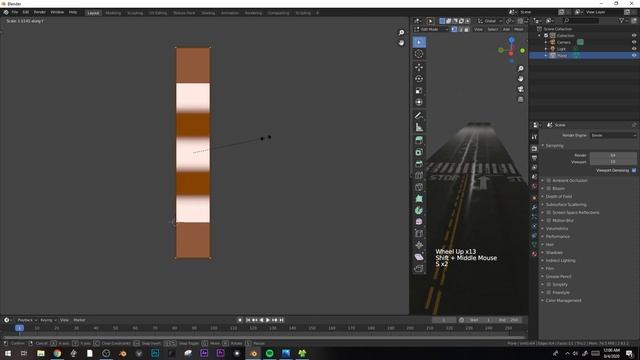Select the Edge Slide tool
Screen dimensions: 640x360
coord(419,233)
